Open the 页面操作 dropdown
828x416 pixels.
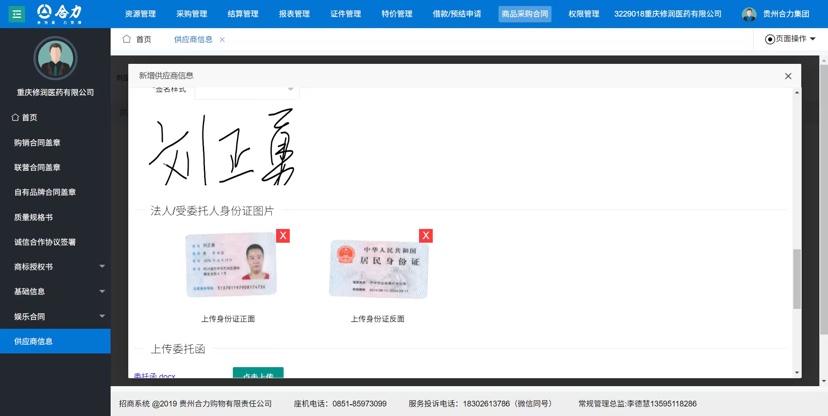[x=790, y=39]
